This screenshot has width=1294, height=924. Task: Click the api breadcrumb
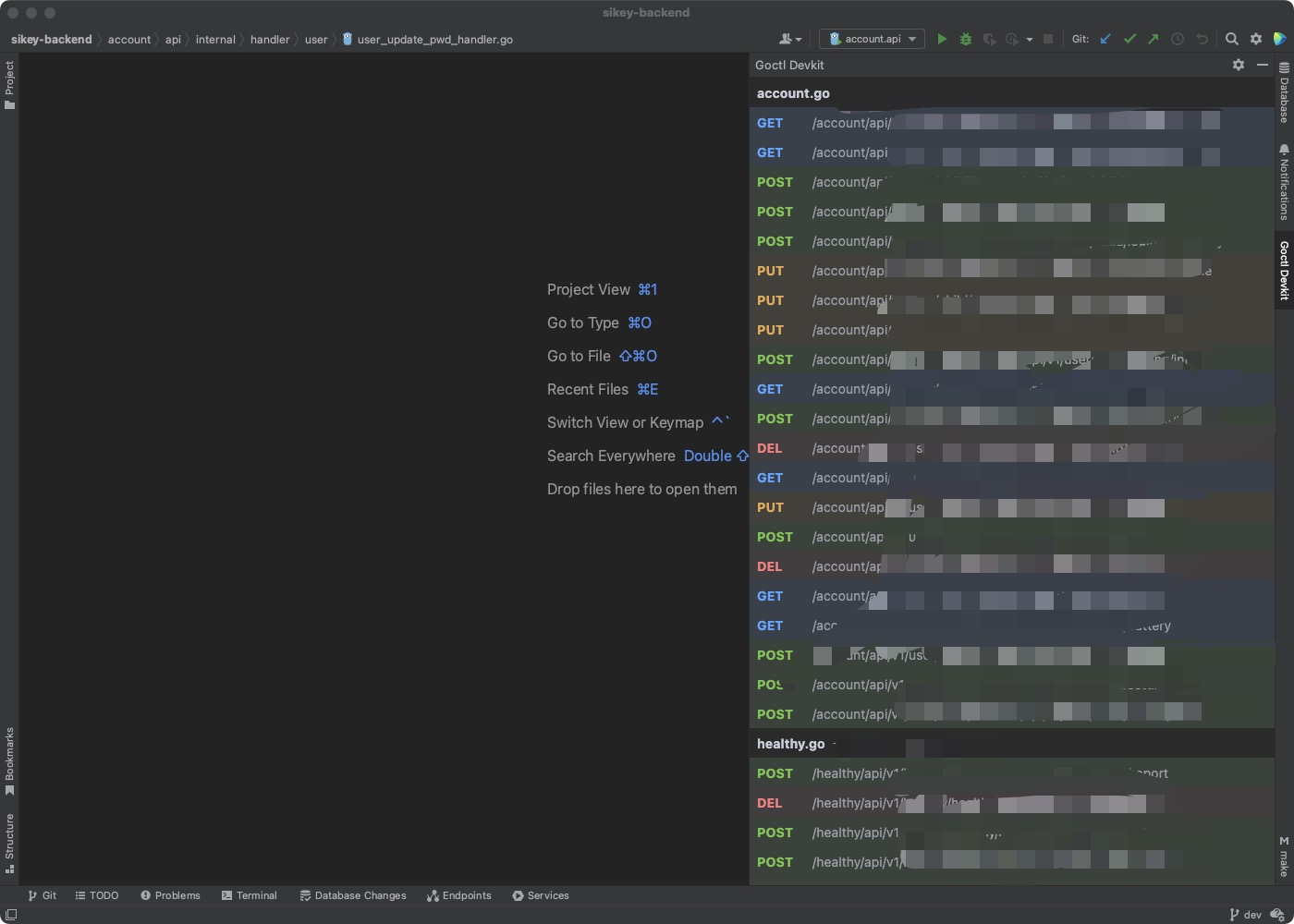point(173,39)
